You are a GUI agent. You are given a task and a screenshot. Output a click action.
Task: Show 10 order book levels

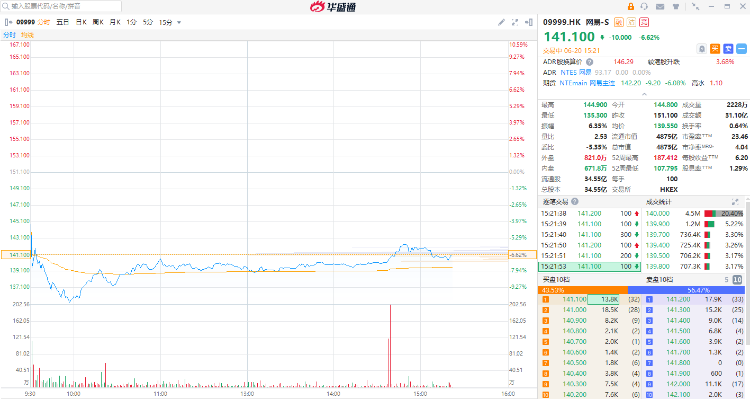[x=737, y=279]
